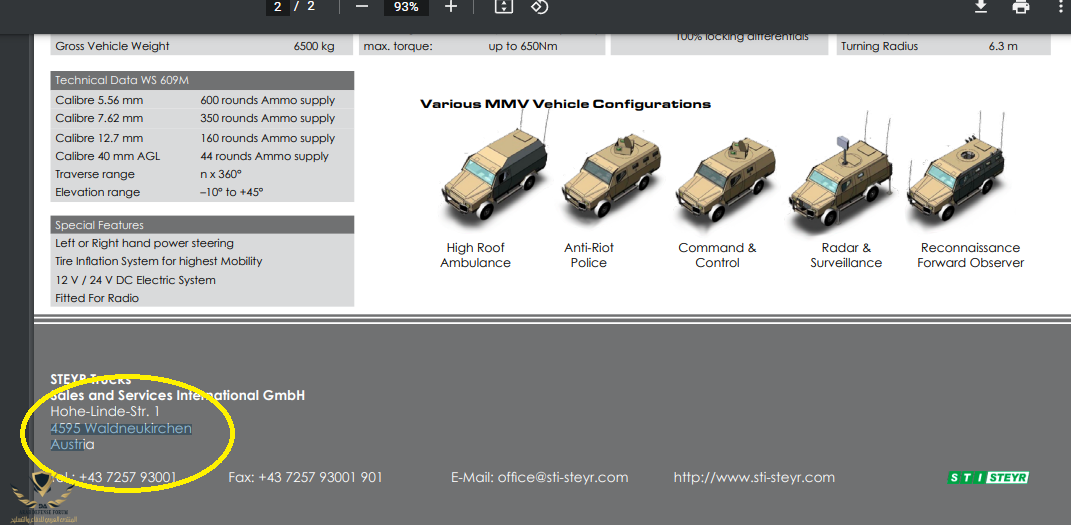
Task: Click the STI STEYR logo
Action: point(987,477)
